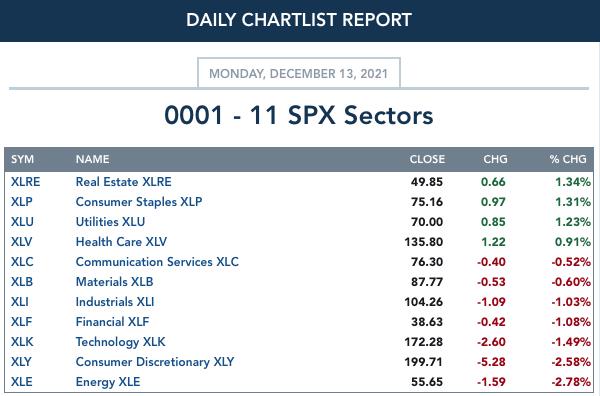Open the XLI symbol link
Viewport: 600px width, 396px height.
[x=20, y=302]
